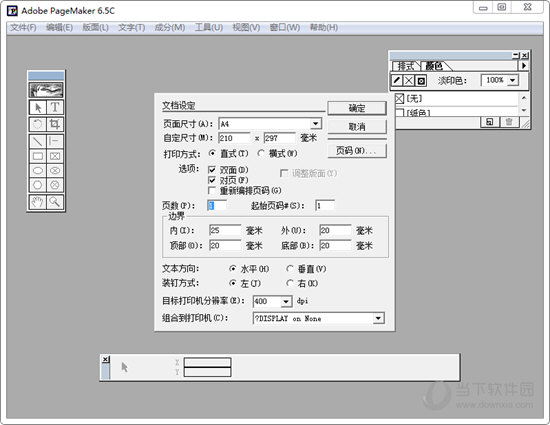The image size is (550, 425).
Task: Switch to the 颜色 (Colors) tab
Action: coord(434,66)
